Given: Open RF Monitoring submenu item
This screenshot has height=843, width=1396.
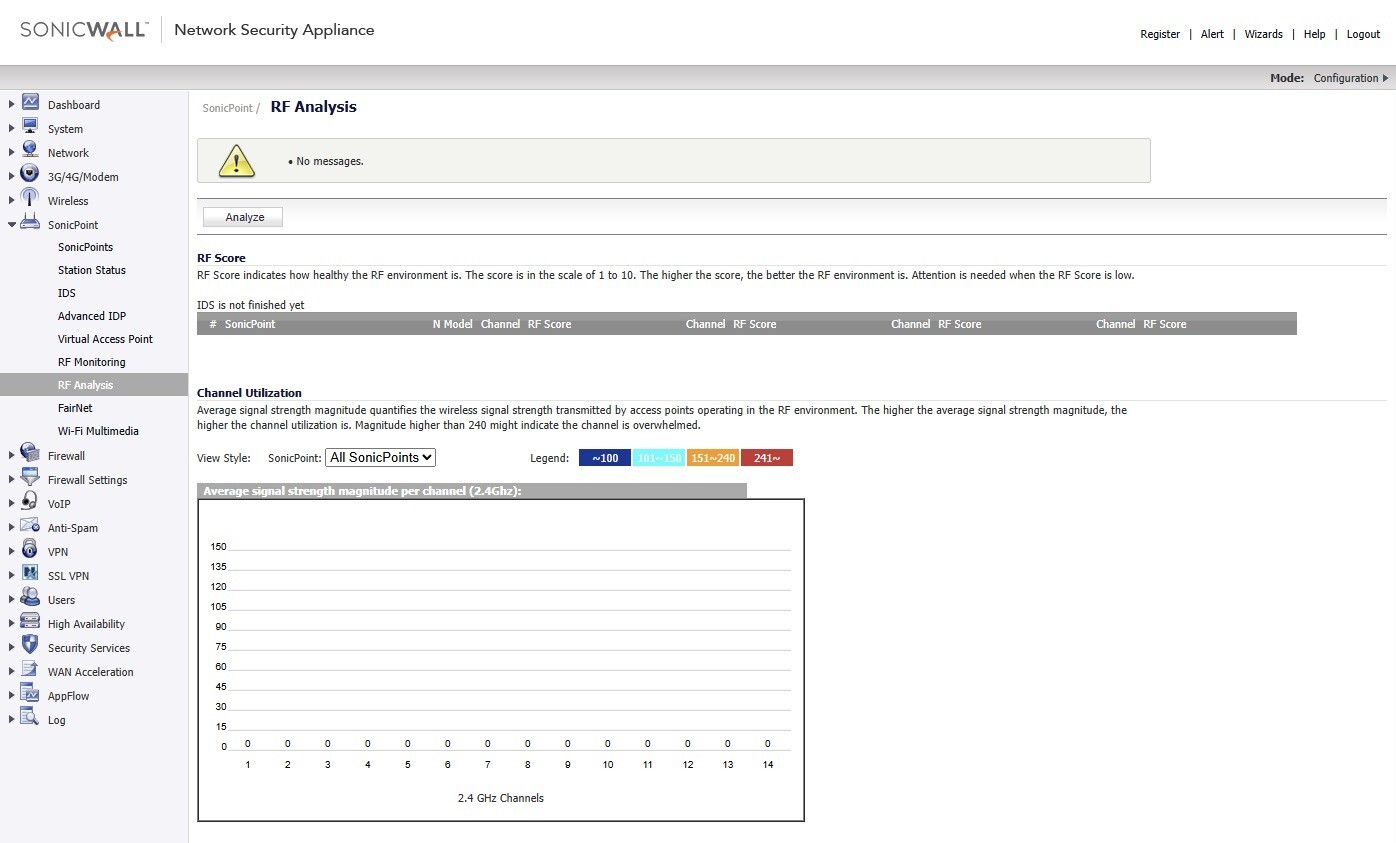Looking at the screenshot, I should [x=92, y=362].
